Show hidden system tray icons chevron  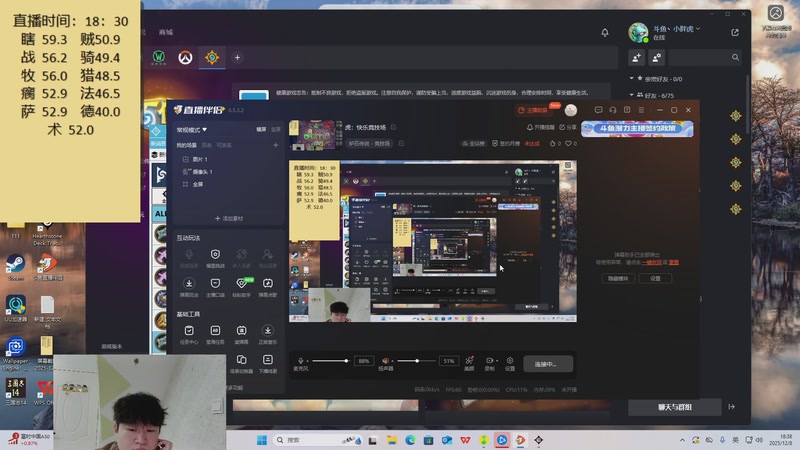(682, 440)
